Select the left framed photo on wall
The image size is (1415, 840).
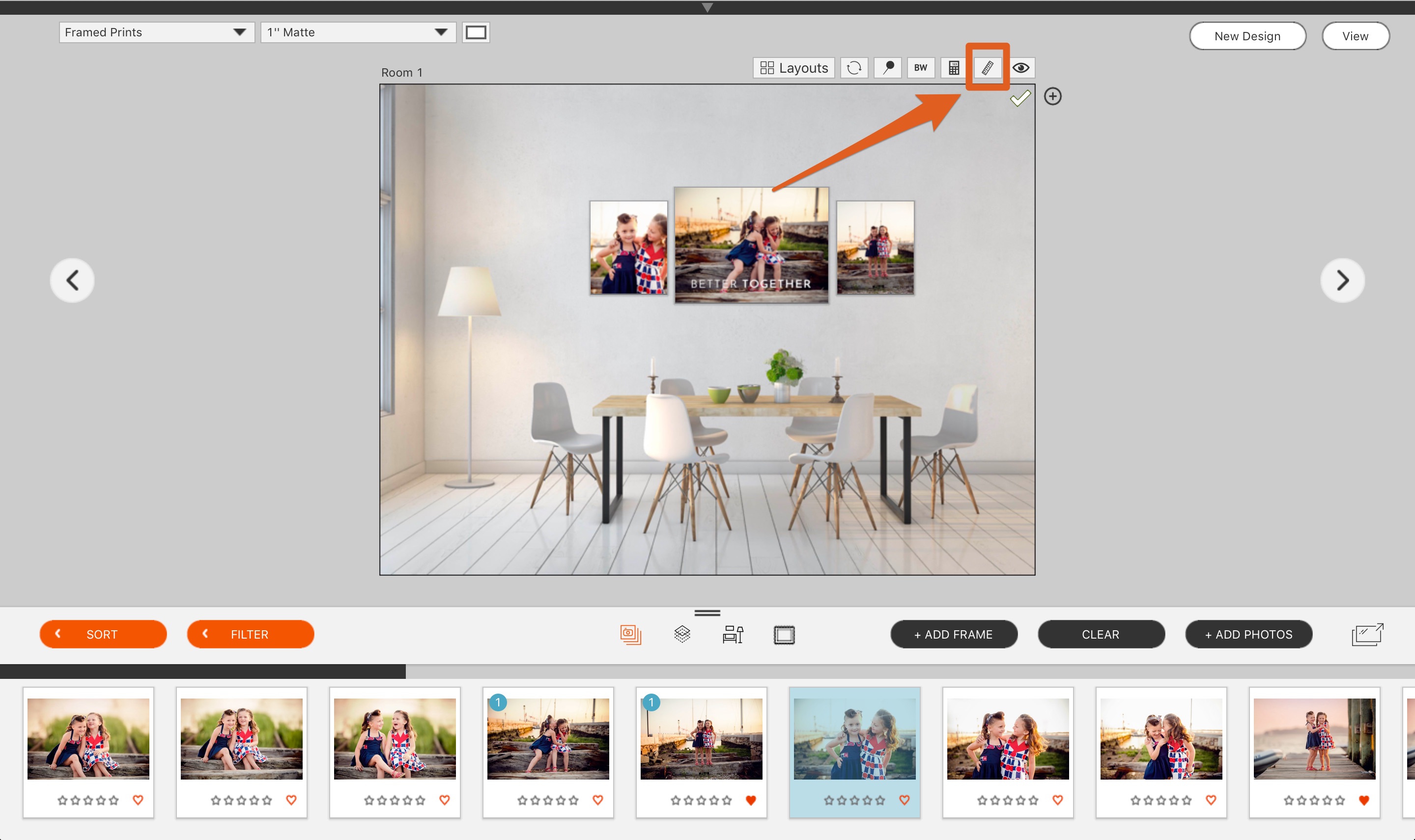[628, 248]
